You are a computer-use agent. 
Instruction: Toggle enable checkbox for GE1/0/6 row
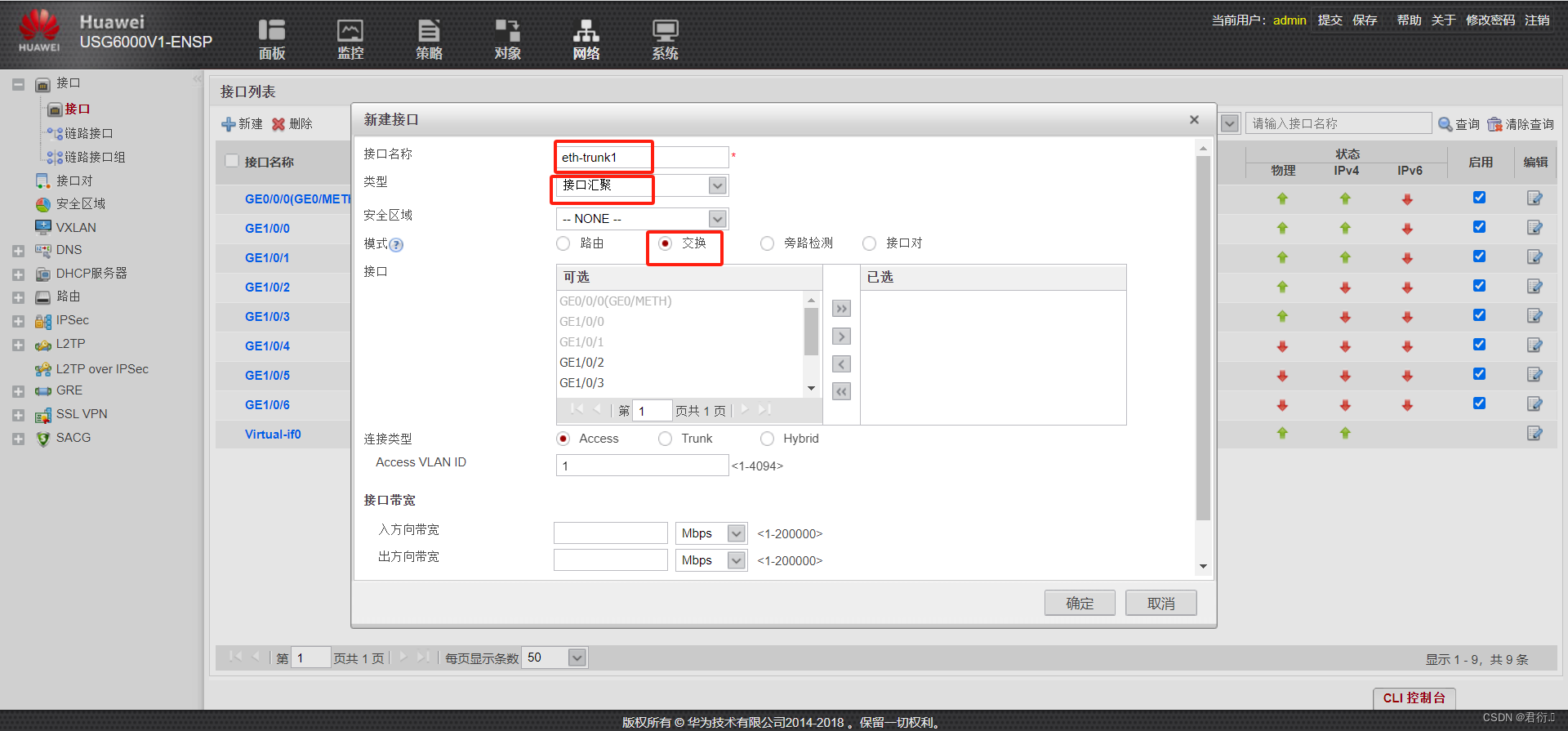tap(1479, 403)
